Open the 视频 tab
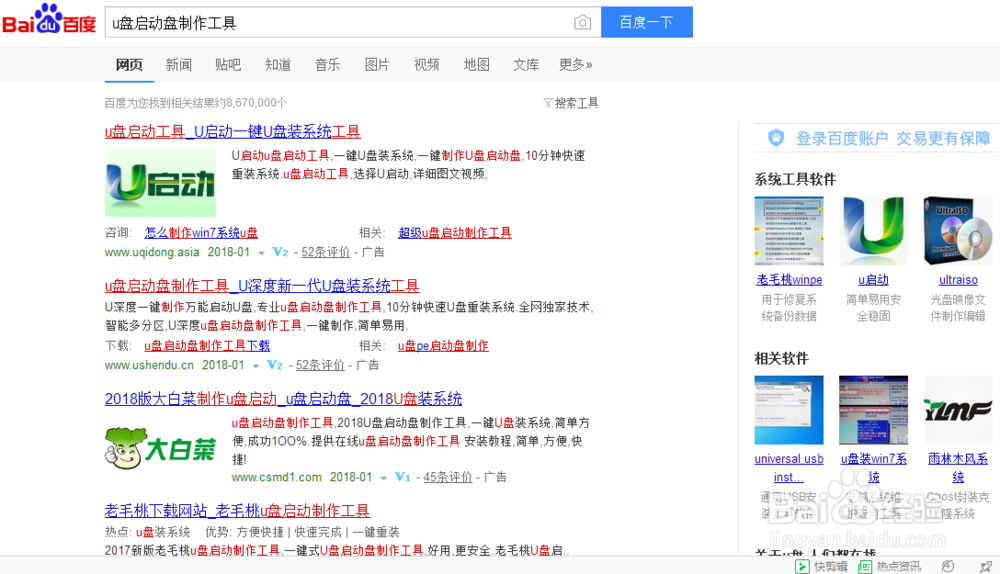 (427, 65)
